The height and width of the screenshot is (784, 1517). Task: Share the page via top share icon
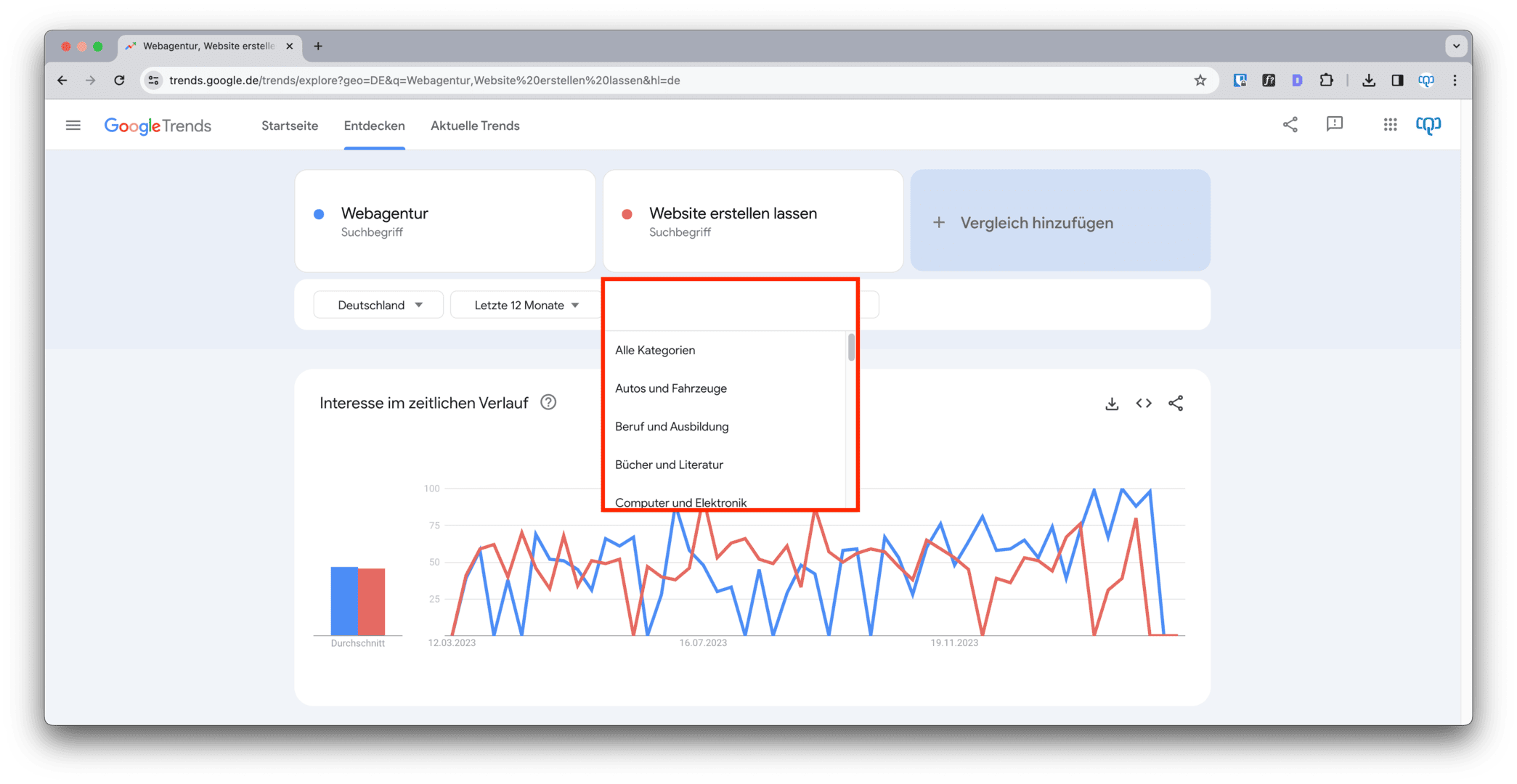(1290, 125)
